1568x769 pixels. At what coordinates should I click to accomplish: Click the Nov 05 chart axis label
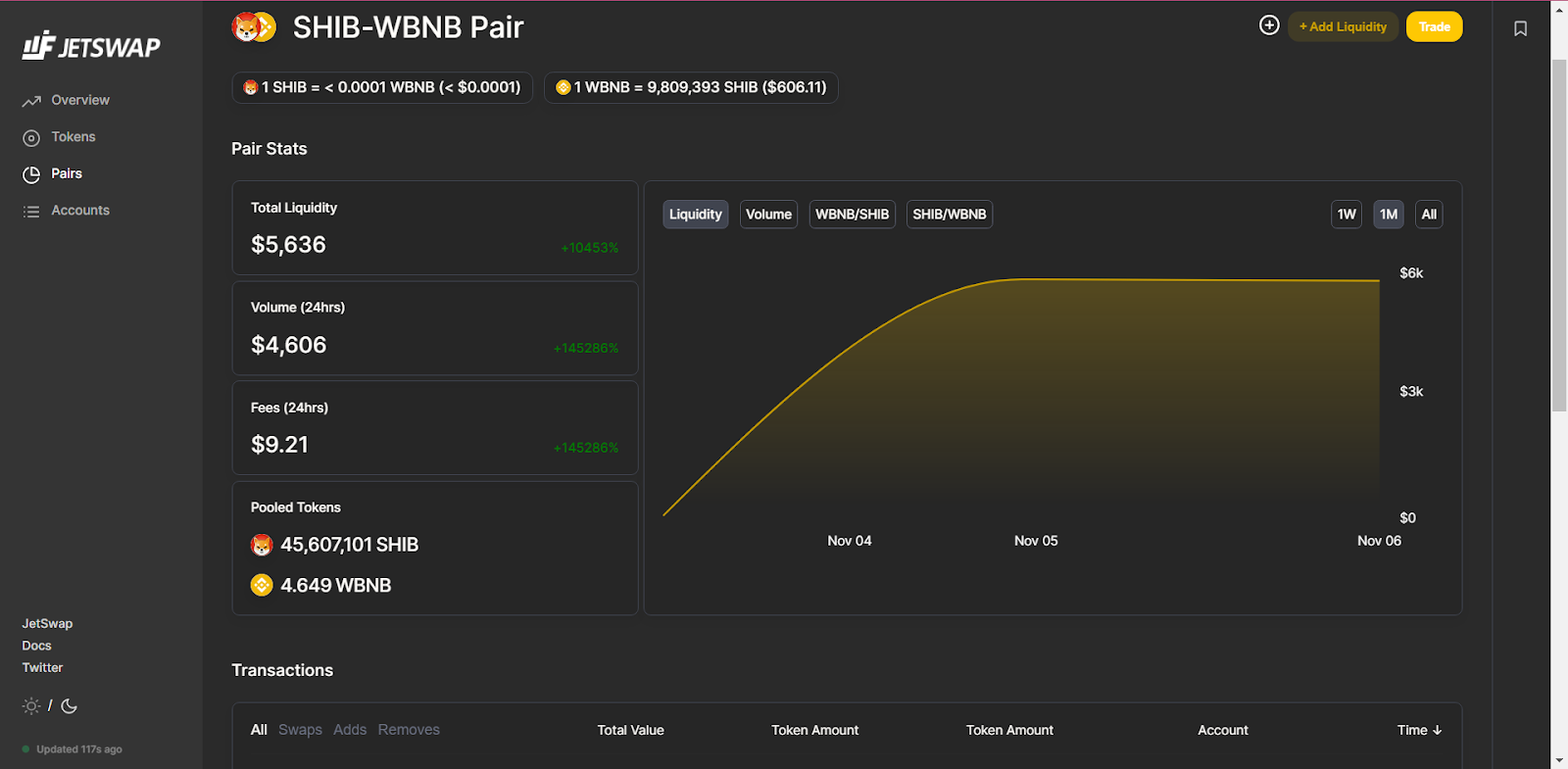click(x=1036, y=541)
